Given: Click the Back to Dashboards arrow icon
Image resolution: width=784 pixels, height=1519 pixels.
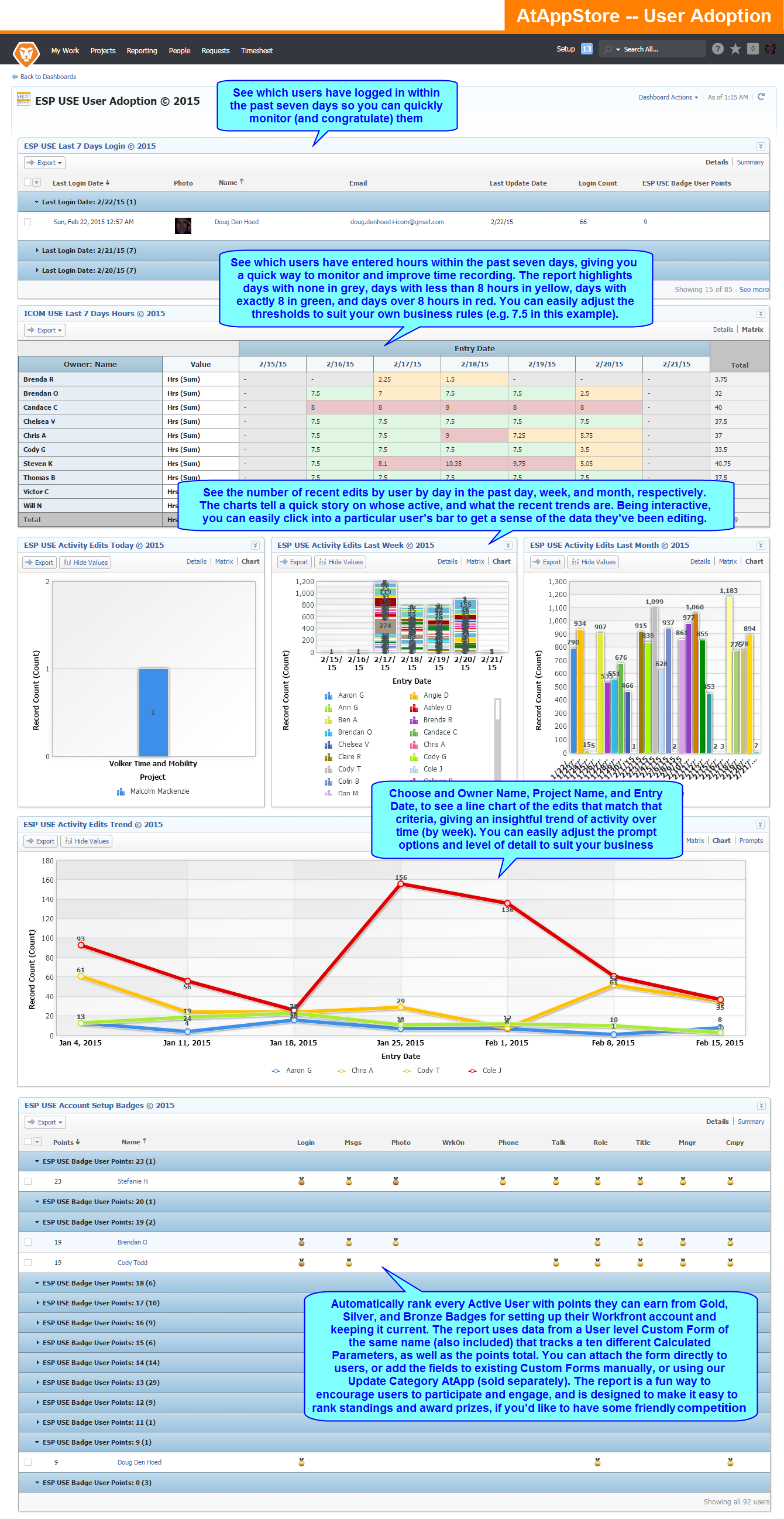Looking at the screenshot, I should [15, 77].
